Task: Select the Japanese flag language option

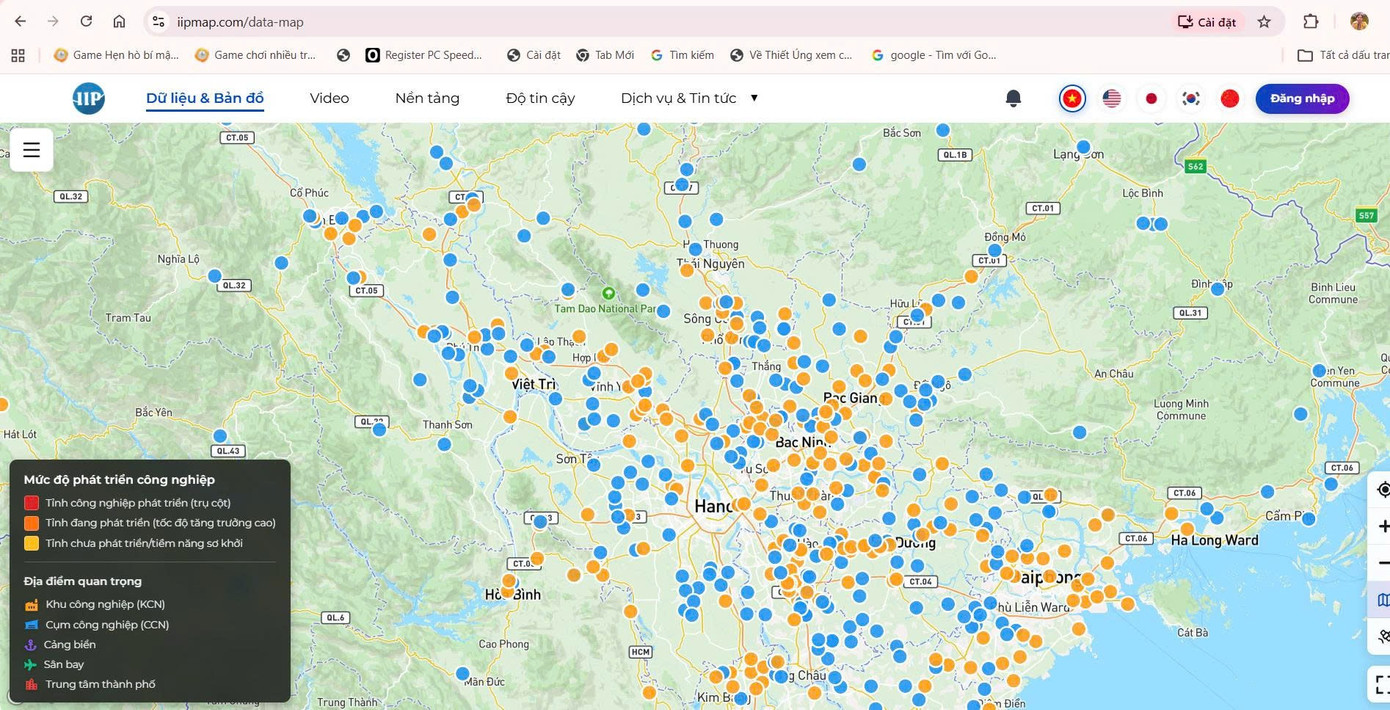Action: click(x=1151, y=98)
